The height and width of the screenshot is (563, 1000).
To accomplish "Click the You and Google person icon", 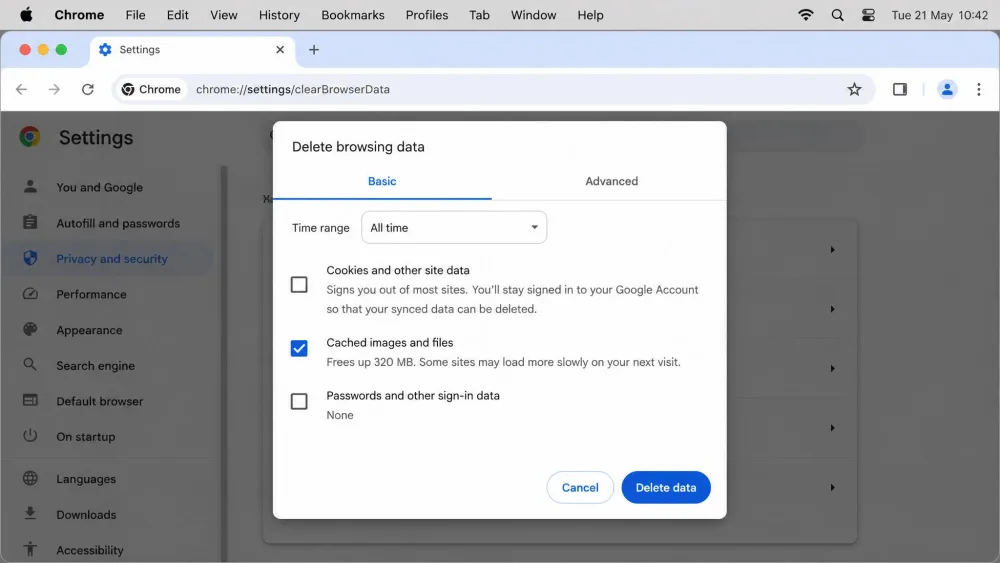I will (30, 186).
